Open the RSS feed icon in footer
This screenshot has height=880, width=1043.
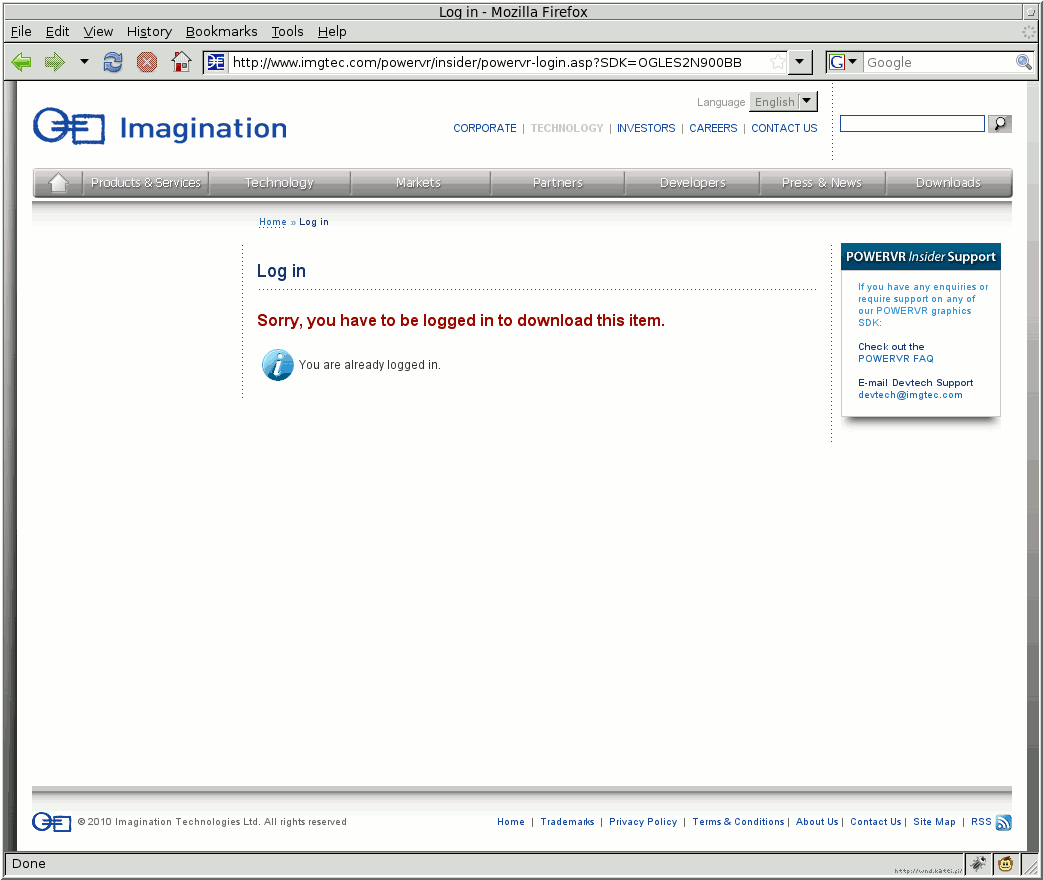1003,823
